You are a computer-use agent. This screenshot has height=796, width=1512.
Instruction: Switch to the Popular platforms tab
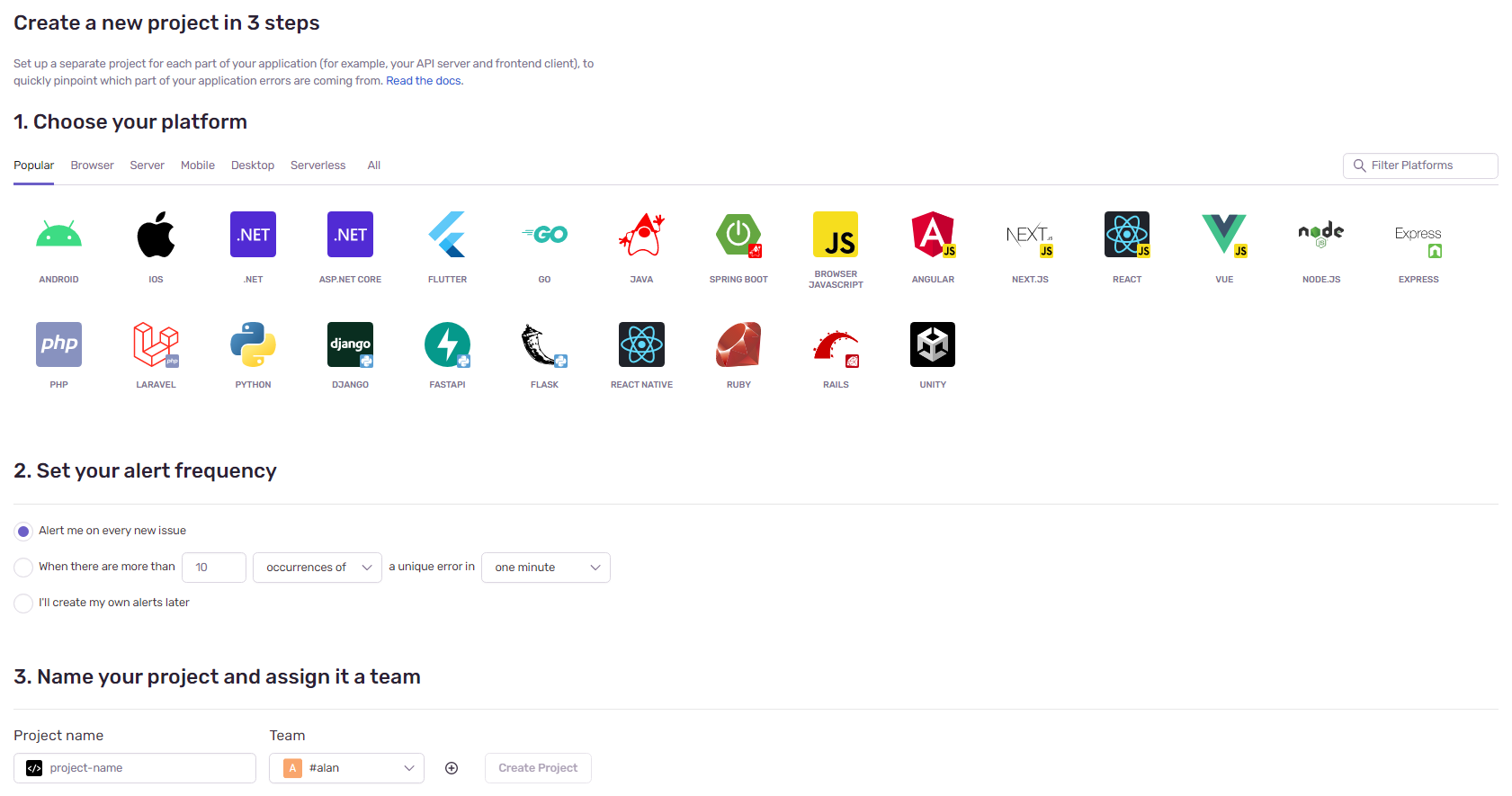(x=33, y=165)
